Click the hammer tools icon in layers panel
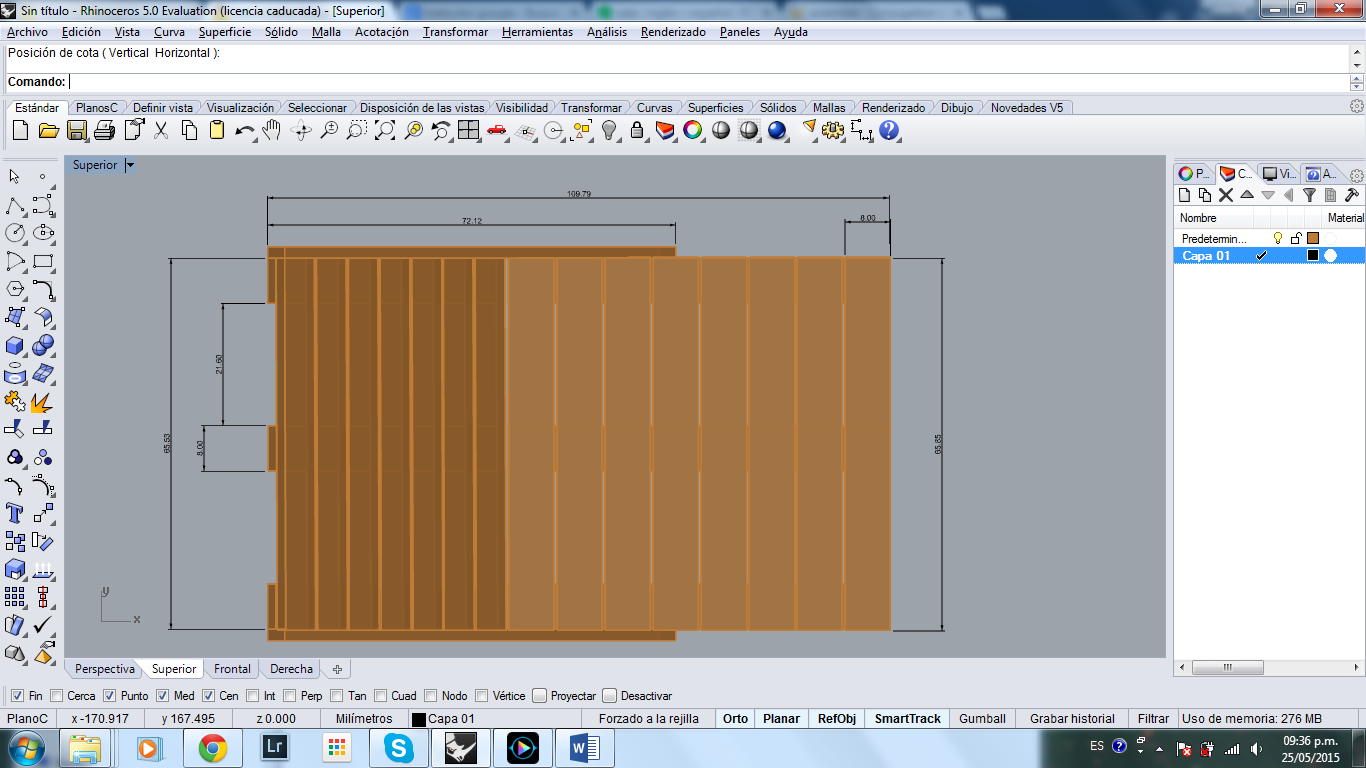The width and height of the screenshot is (1366, 768). coord(1351,195)
